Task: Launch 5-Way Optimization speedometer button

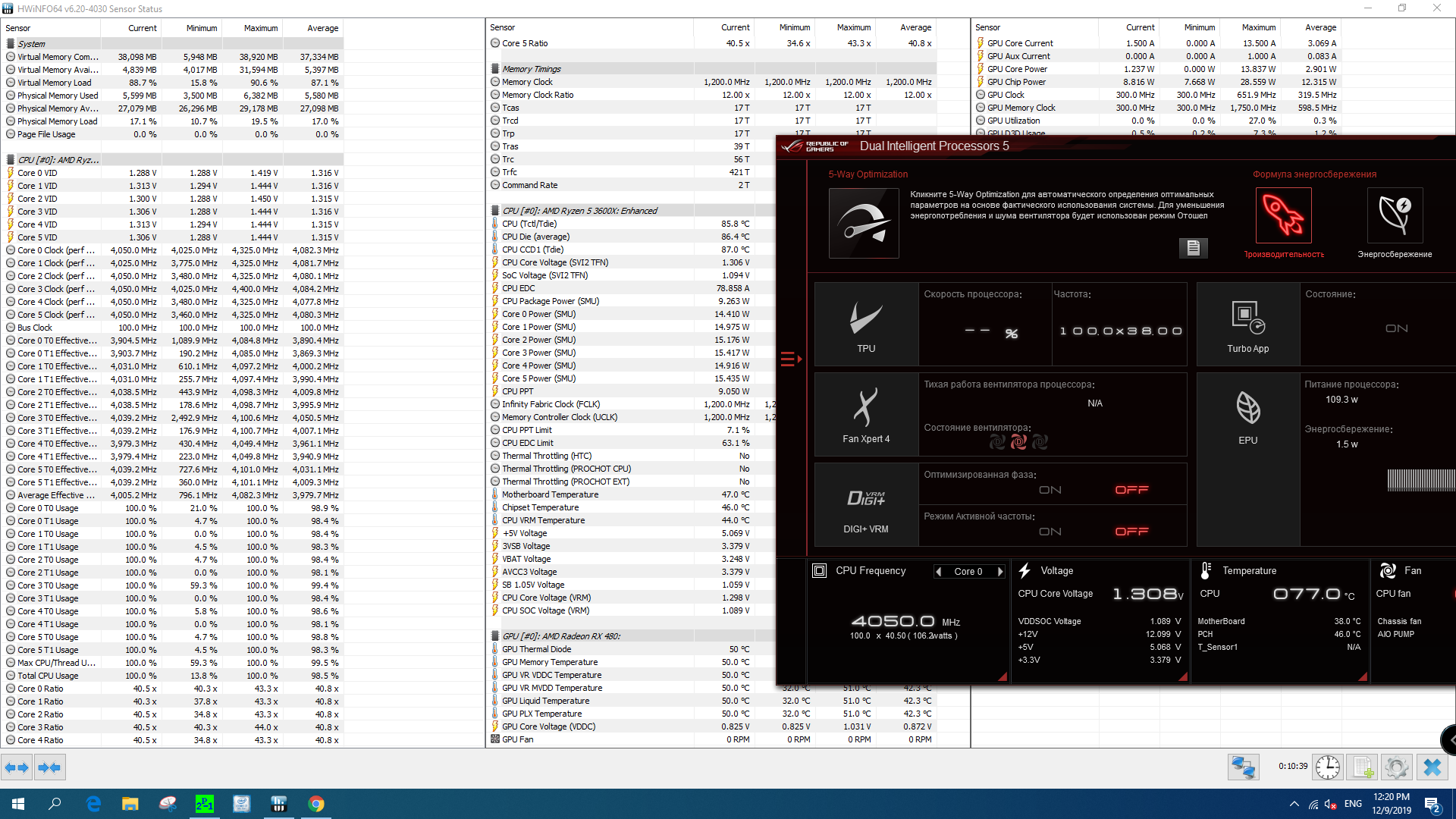Action: (x=864, y=223)
